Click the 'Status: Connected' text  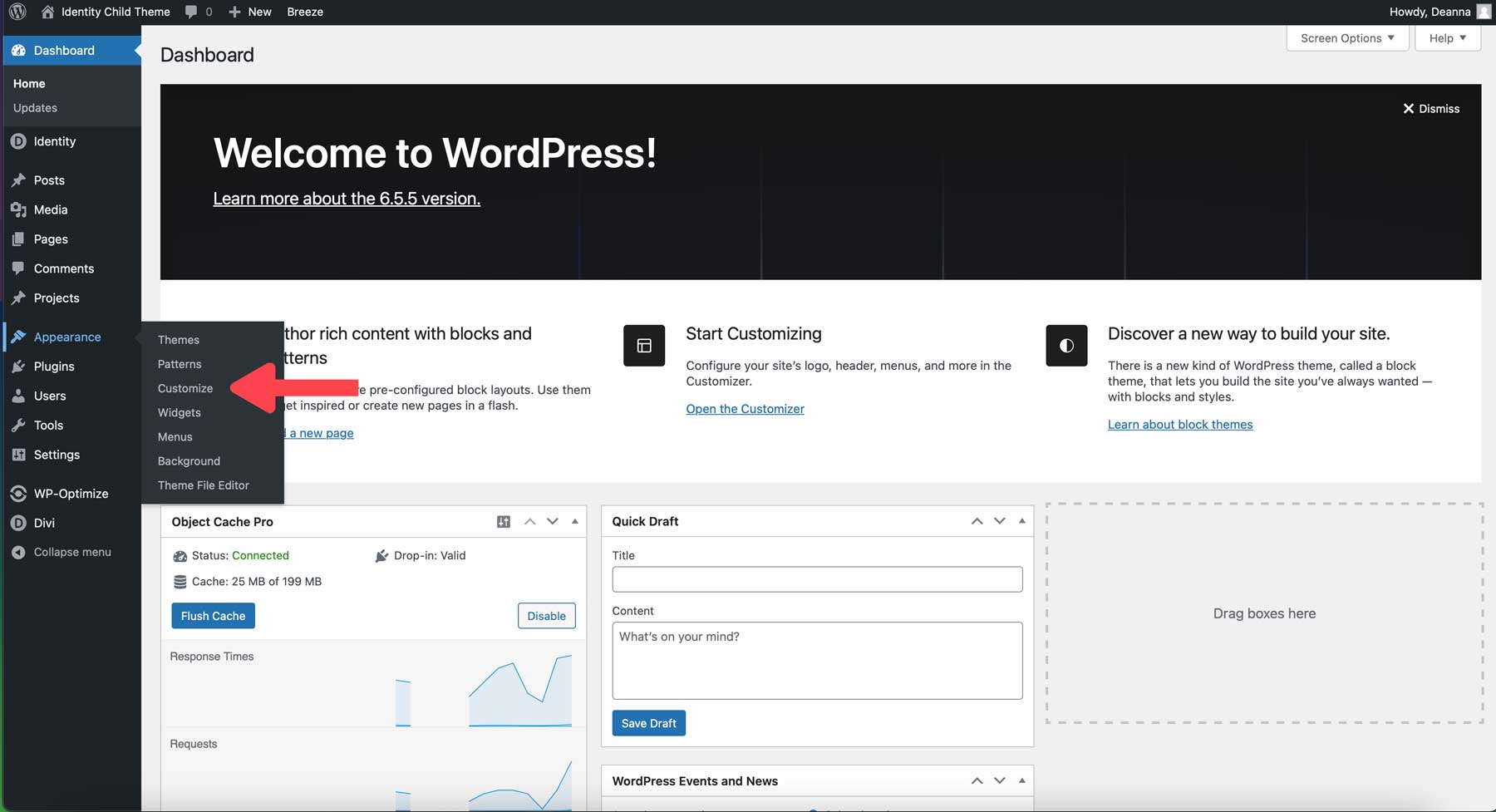240,556
